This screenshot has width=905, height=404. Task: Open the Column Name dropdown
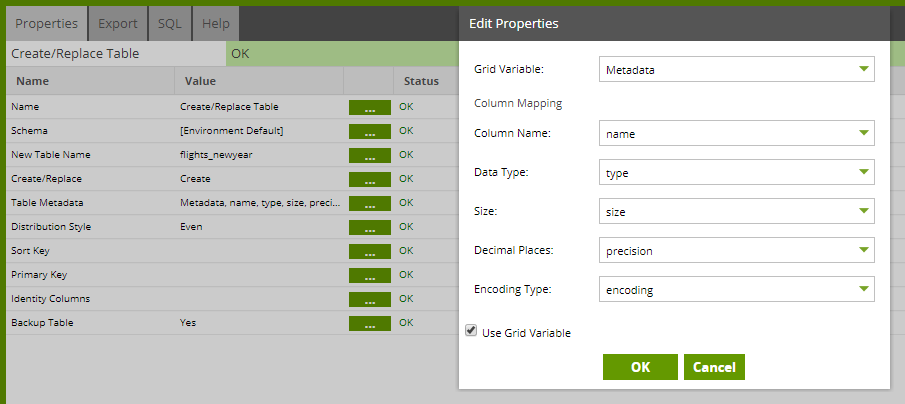tap(737, 133)
